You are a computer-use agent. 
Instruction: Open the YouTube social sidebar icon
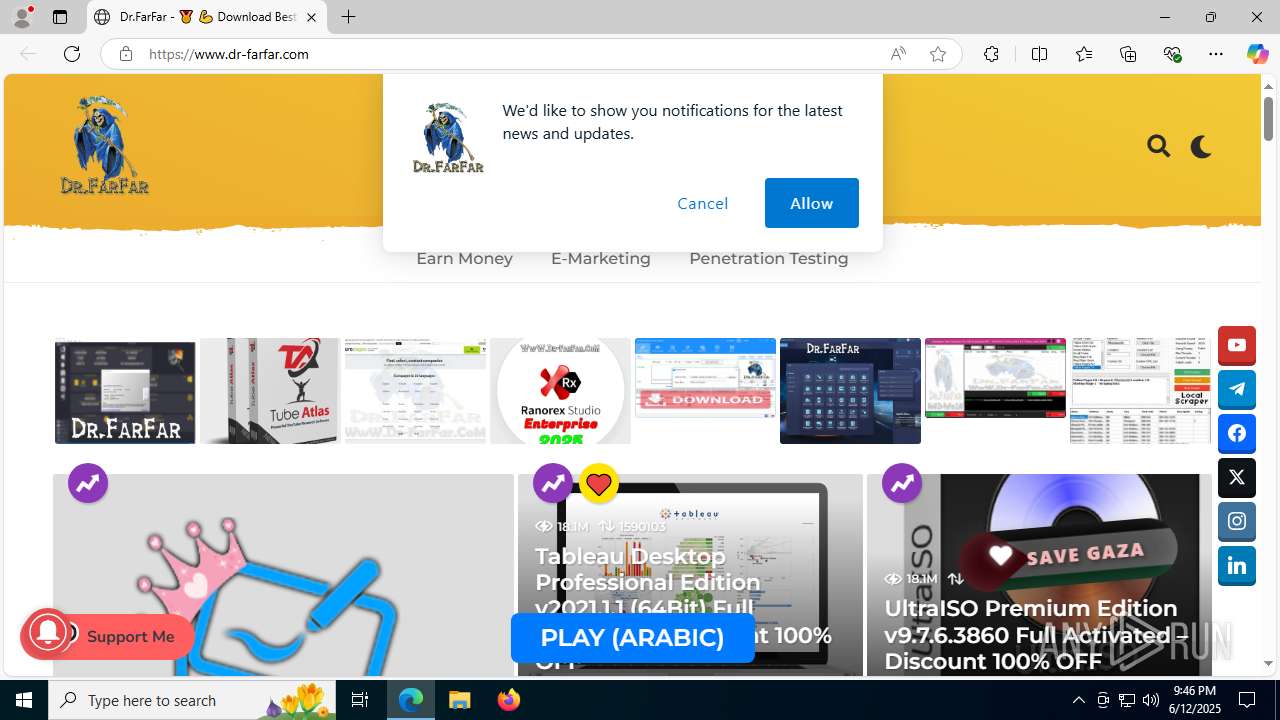[1237, 345]
